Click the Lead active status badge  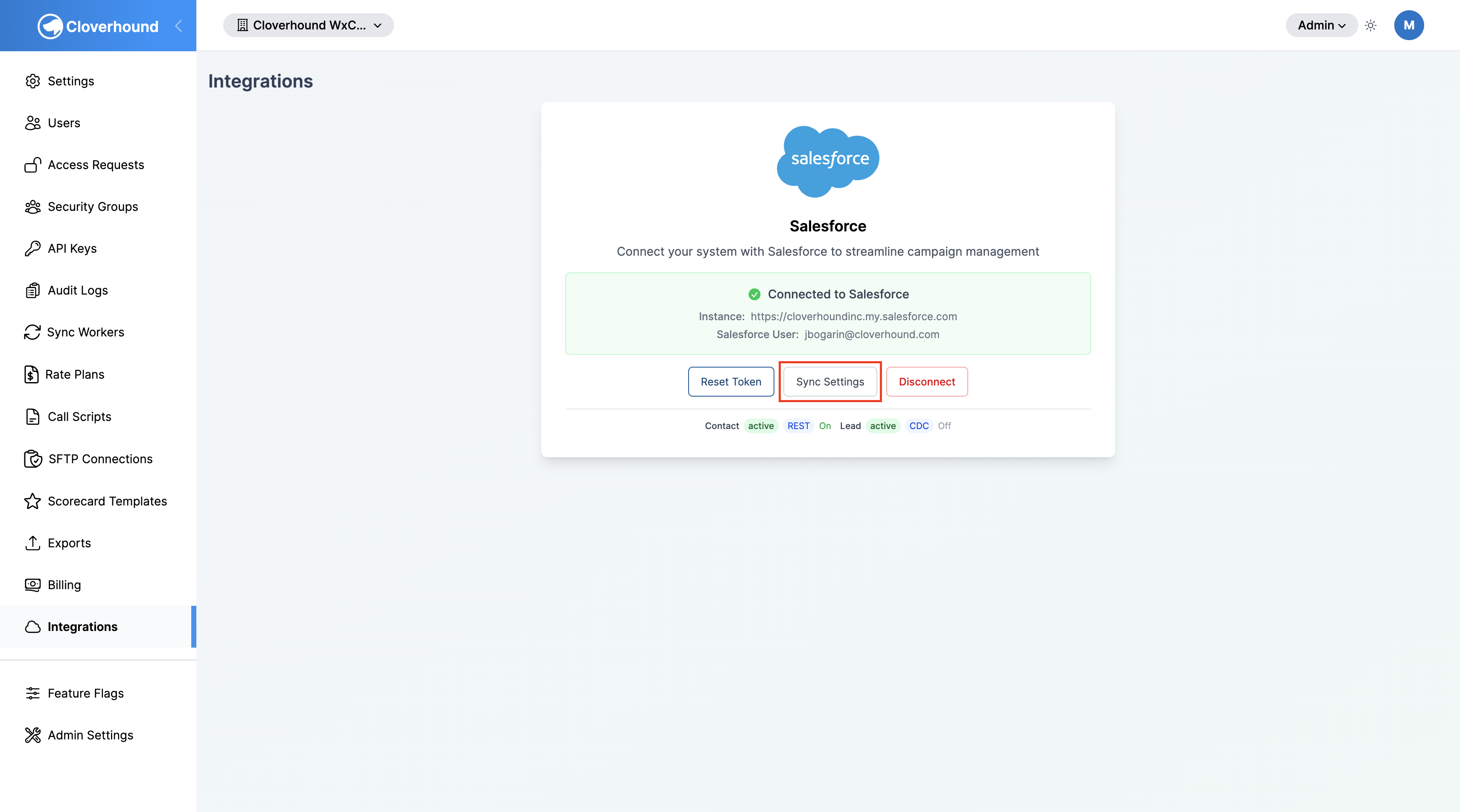coord(882,426)
